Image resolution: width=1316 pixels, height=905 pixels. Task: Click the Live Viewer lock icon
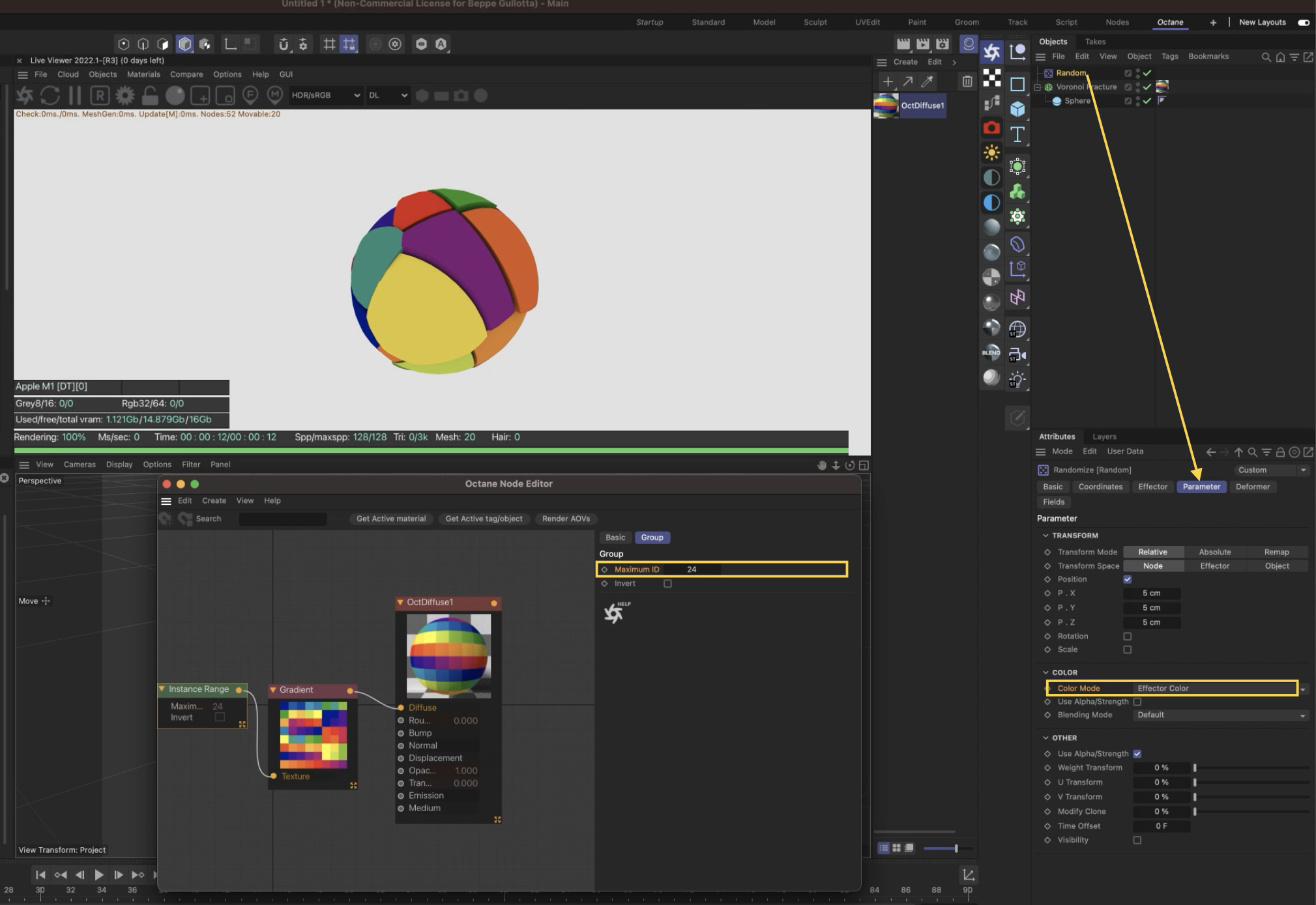click(150, 96)
